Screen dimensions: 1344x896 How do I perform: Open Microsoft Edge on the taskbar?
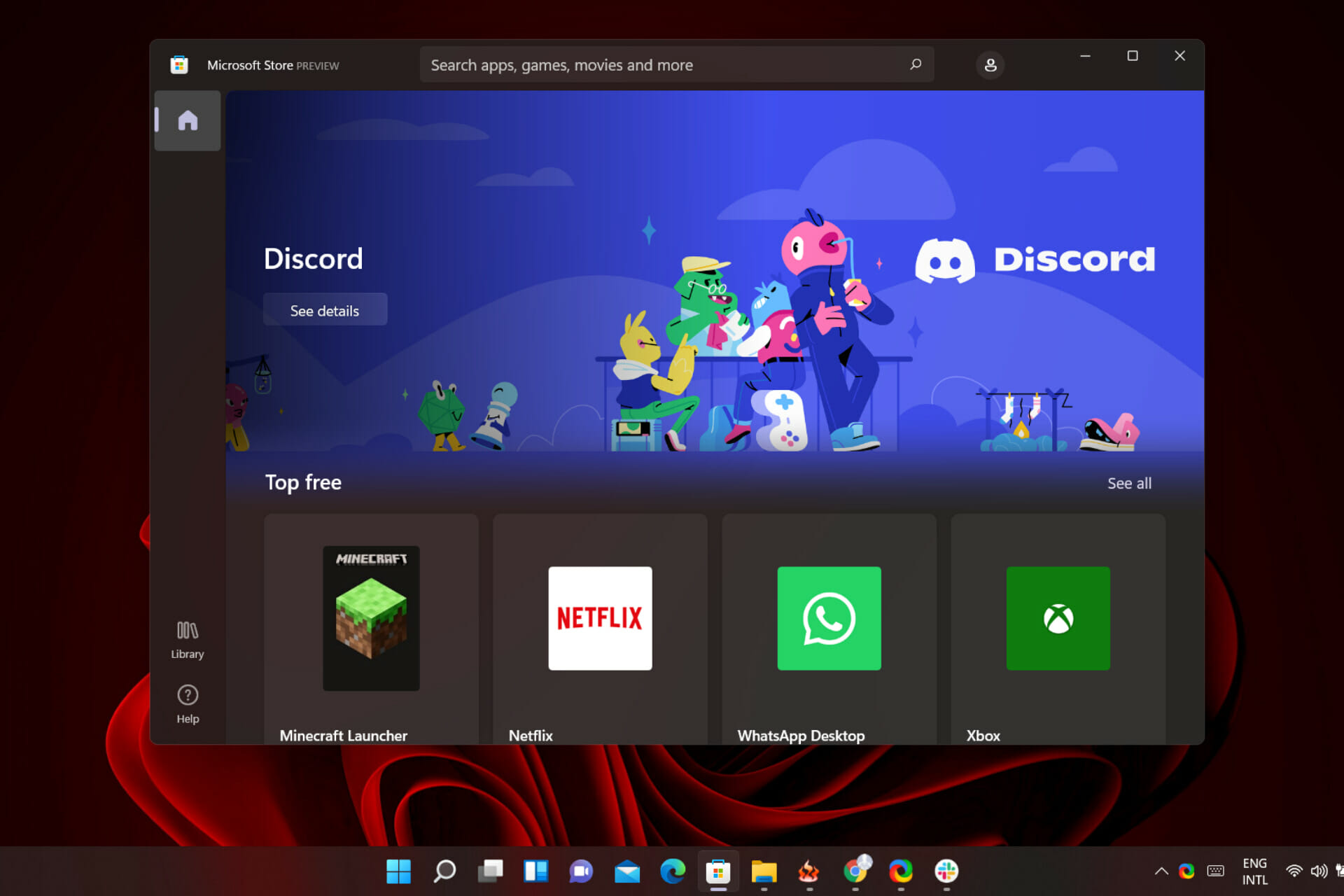click(673, 871)
